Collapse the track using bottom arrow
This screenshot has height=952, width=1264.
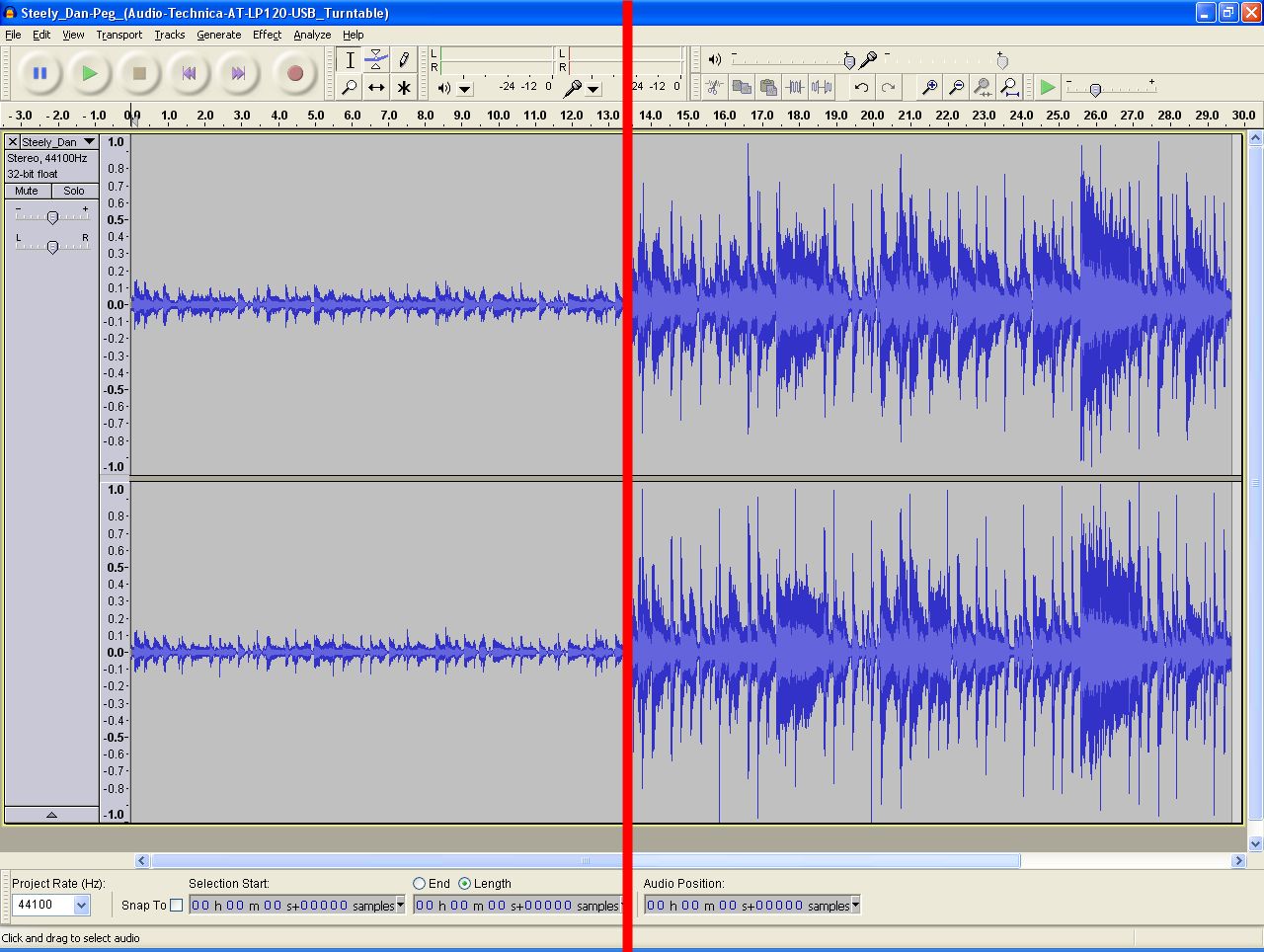point(51,815)
